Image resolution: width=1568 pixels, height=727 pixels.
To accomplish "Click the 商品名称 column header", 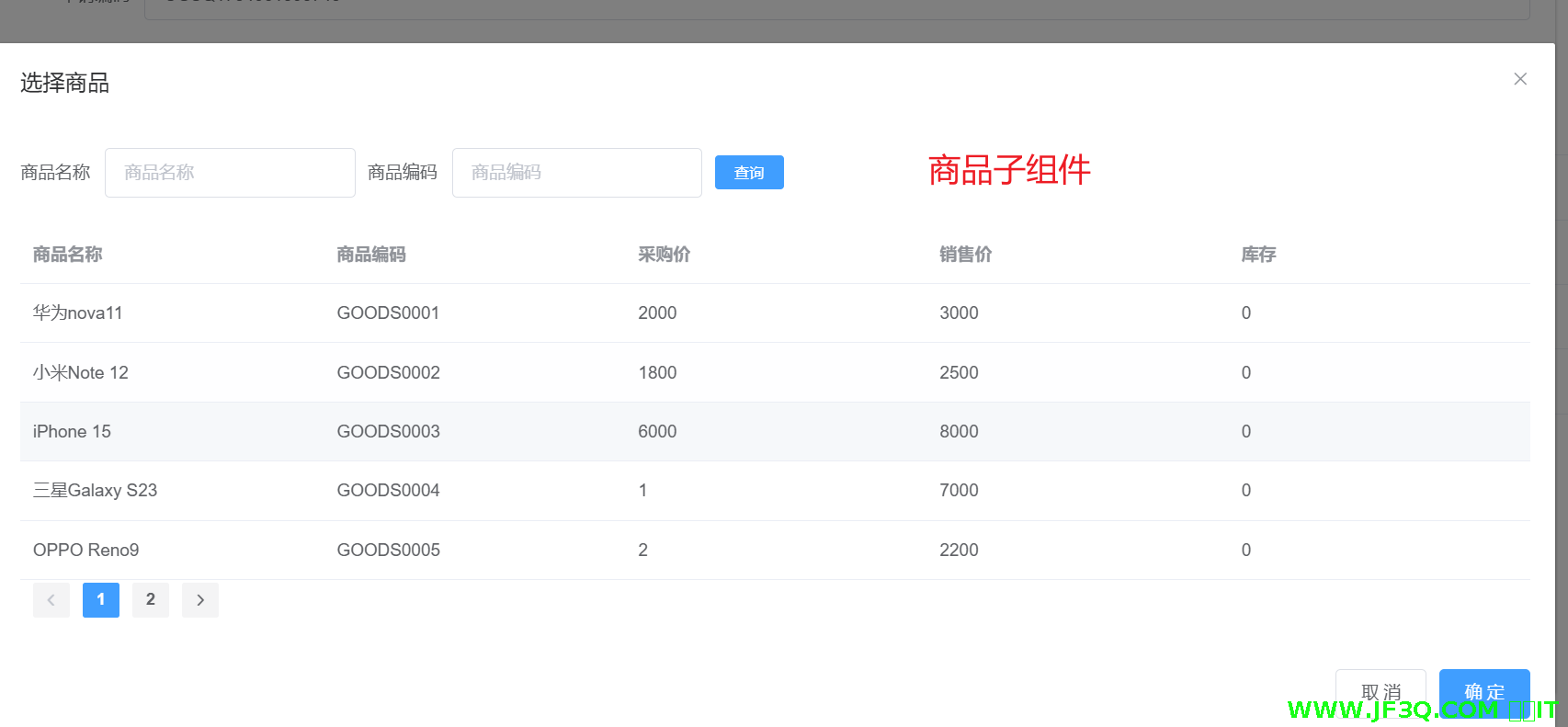I will point(68,255).
